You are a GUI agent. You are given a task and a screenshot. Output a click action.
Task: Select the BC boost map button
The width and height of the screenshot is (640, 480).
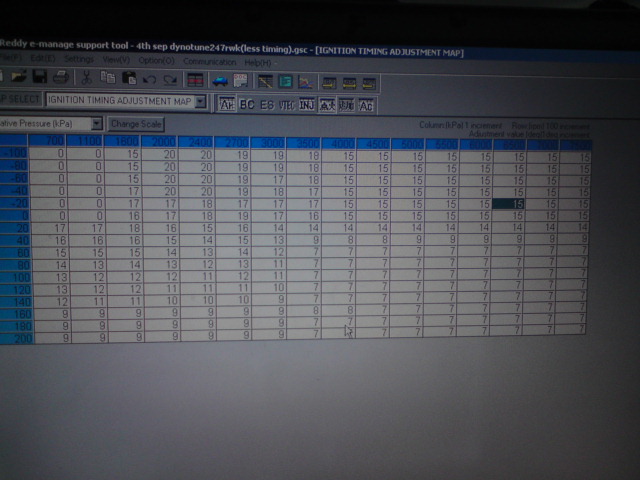click(247, 103)
